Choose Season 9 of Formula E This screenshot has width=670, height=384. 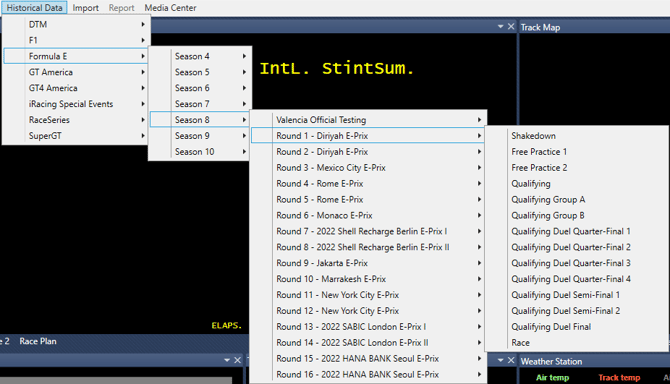point(200,136)
